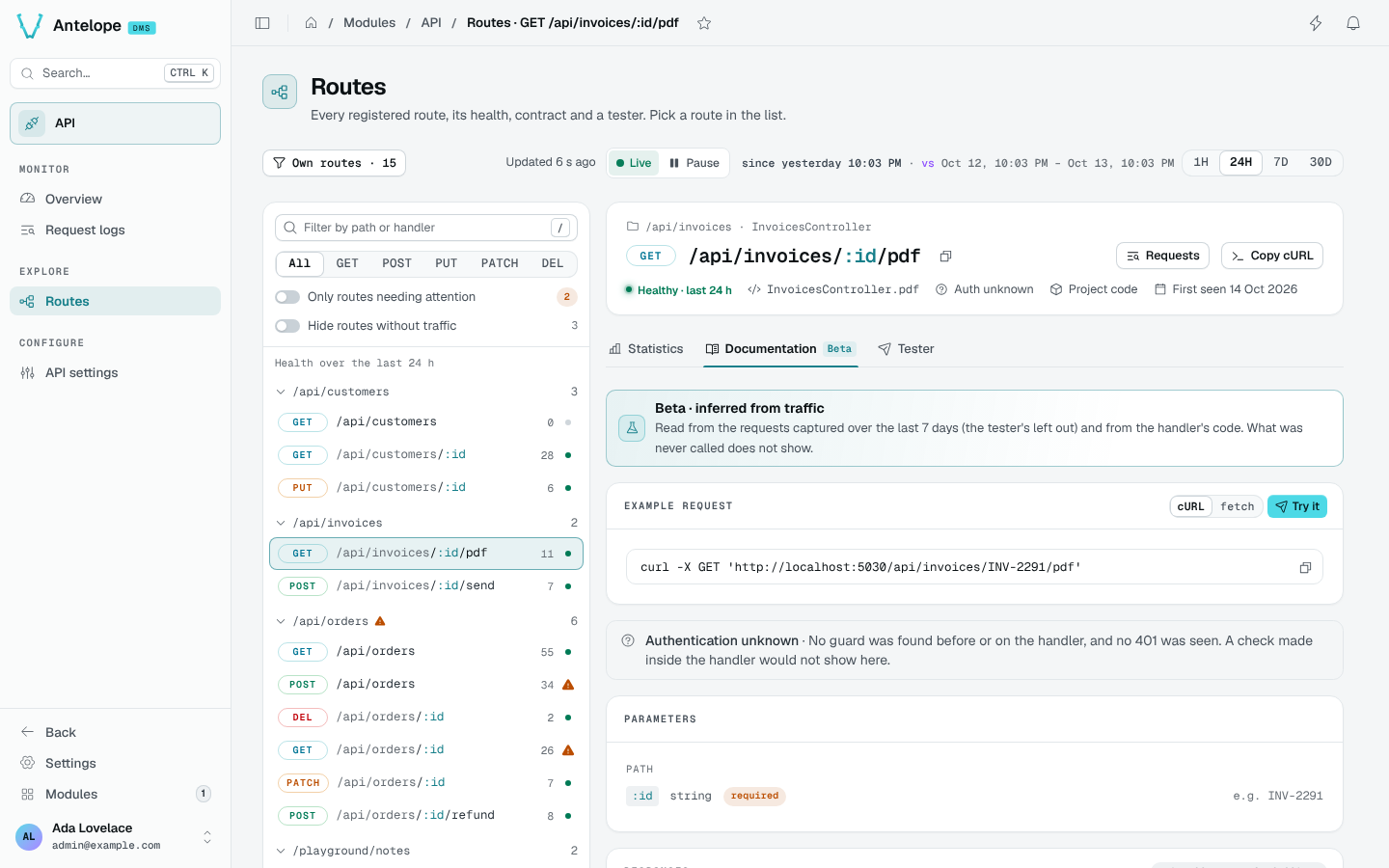Screen dimensions: 1389x868
Task: Pause live updates
Action: coord(694,163)
